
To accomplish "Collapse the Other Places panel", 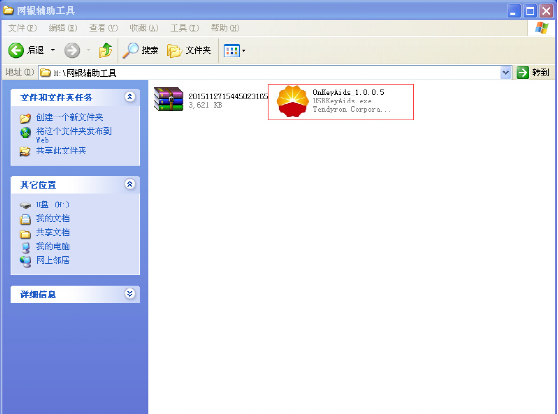I will point(130,184).
